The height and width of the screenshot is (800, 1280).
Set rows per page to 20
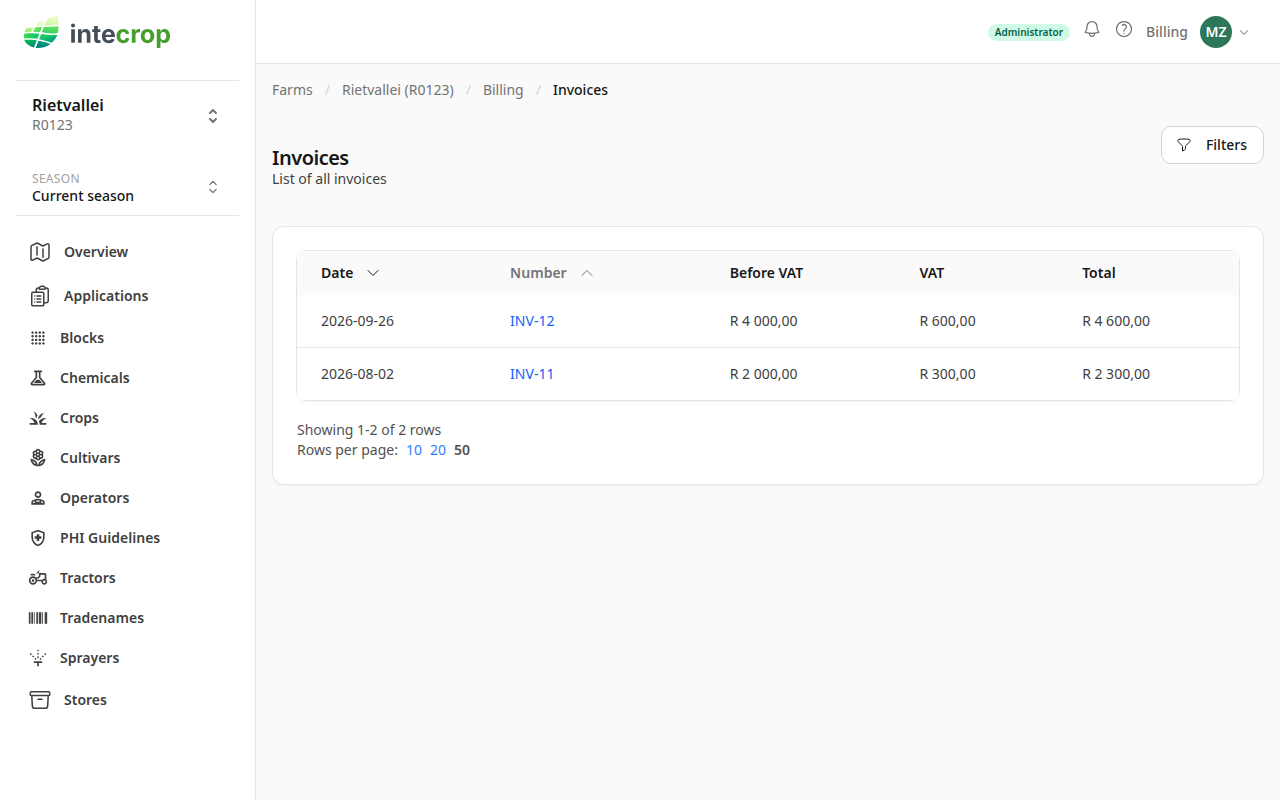coord(438,450)
